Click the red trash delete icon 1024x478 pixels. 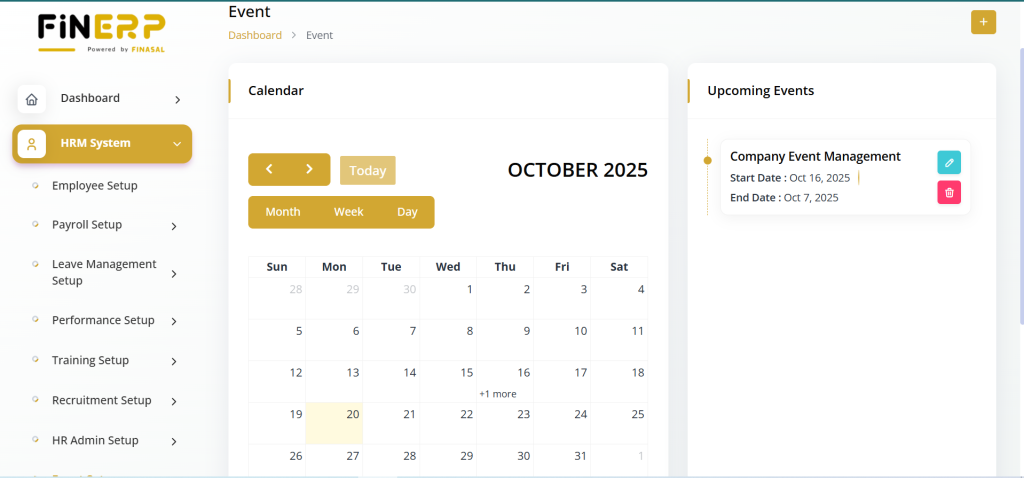(949, 192)
